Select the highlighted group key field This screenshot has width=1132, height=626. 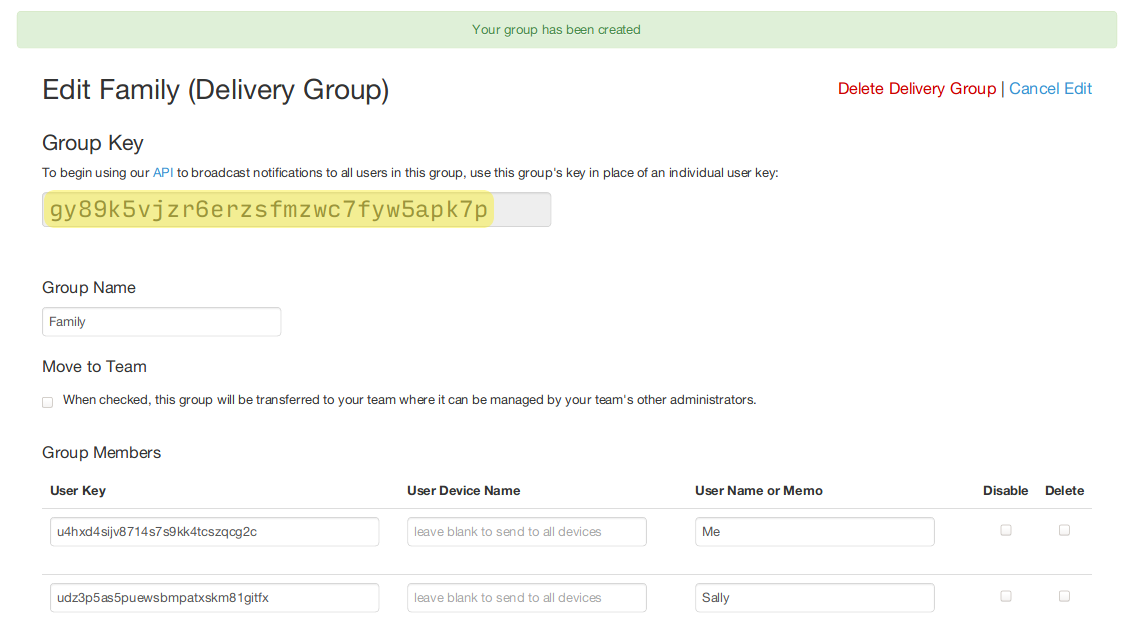click(x=296, y=210)
